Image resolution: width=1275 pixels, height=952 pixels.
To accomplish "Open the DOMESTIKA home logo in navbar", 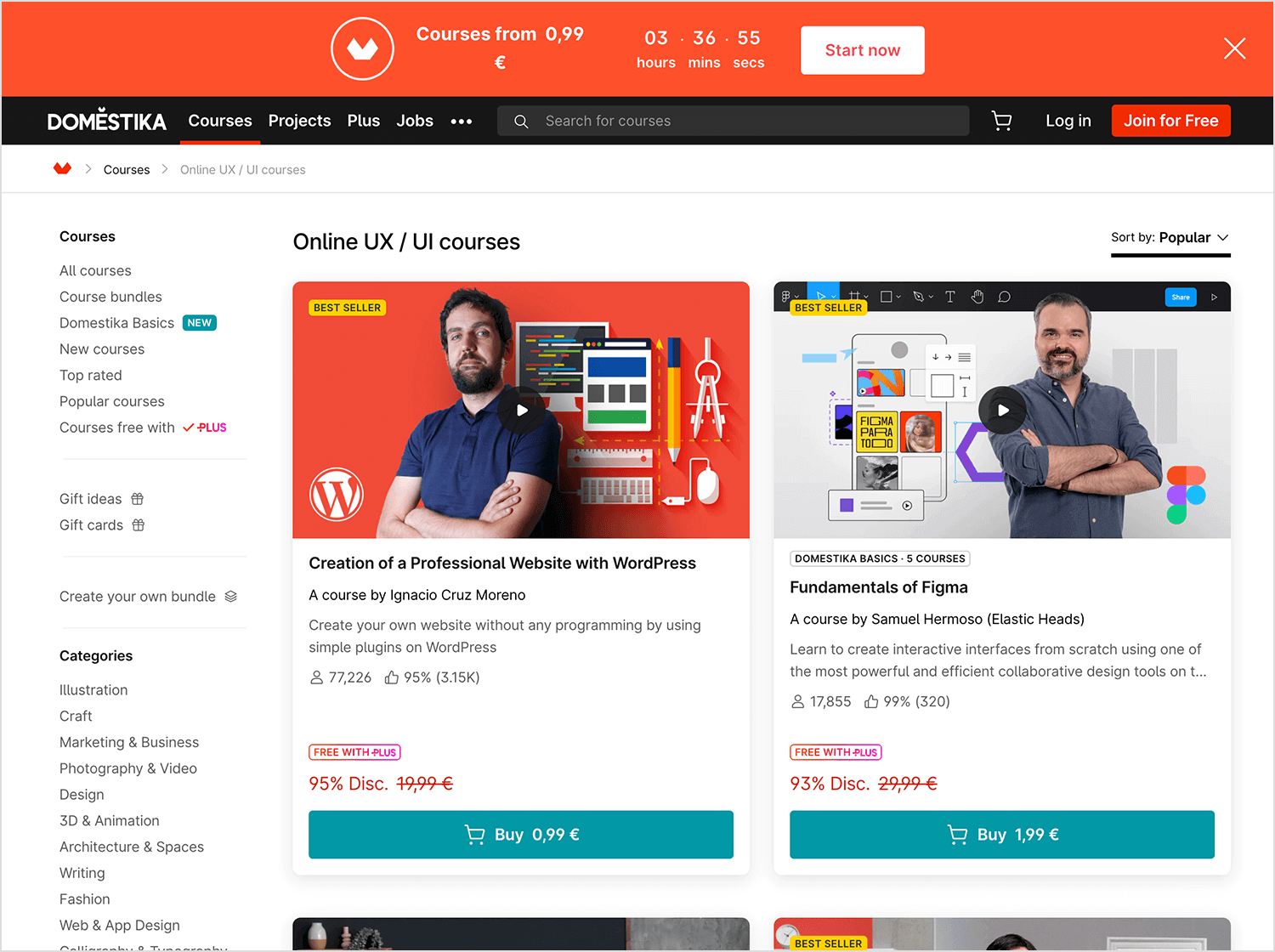I will point(107,121).
